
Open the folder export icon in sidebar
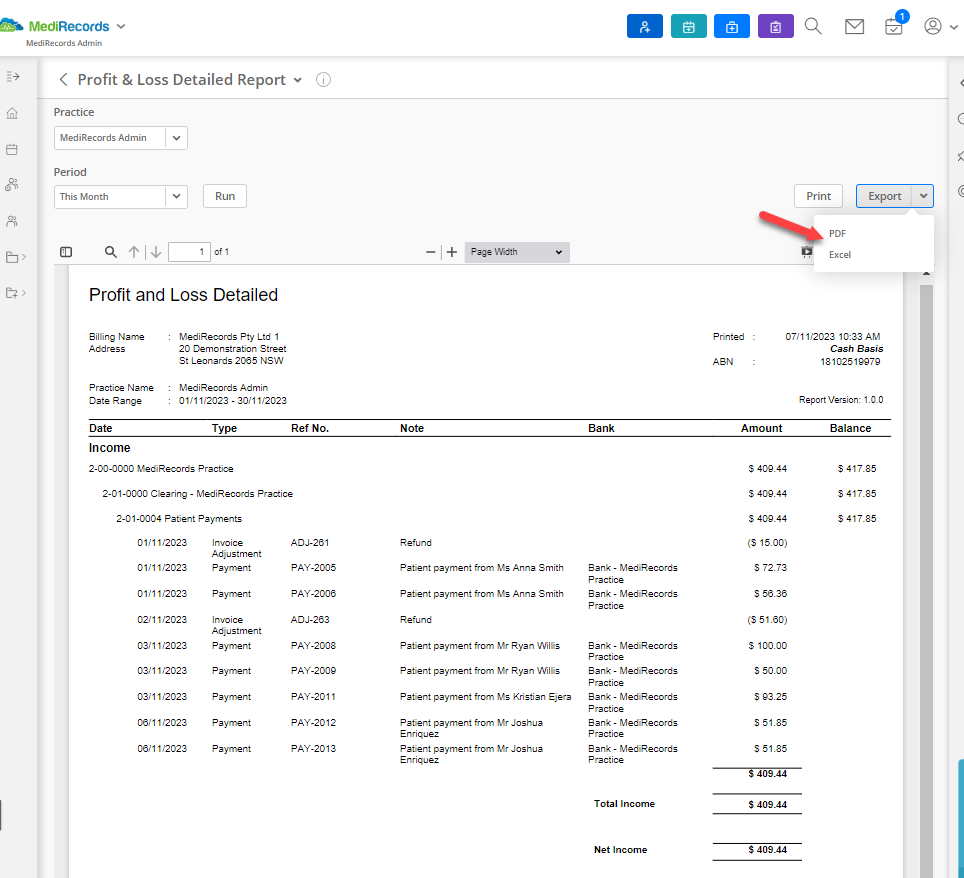point(12,293)
